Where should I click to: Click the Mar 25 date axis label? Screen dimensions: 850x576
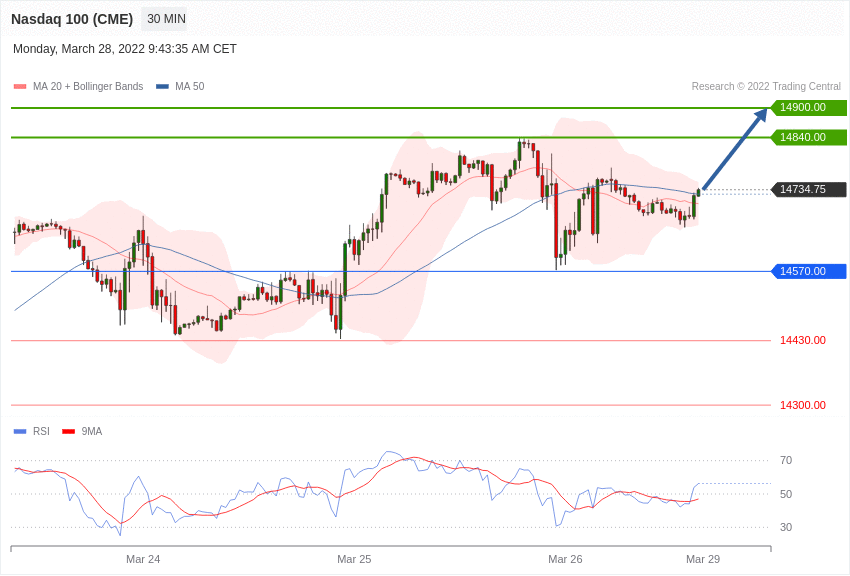(x=354, y=559)
